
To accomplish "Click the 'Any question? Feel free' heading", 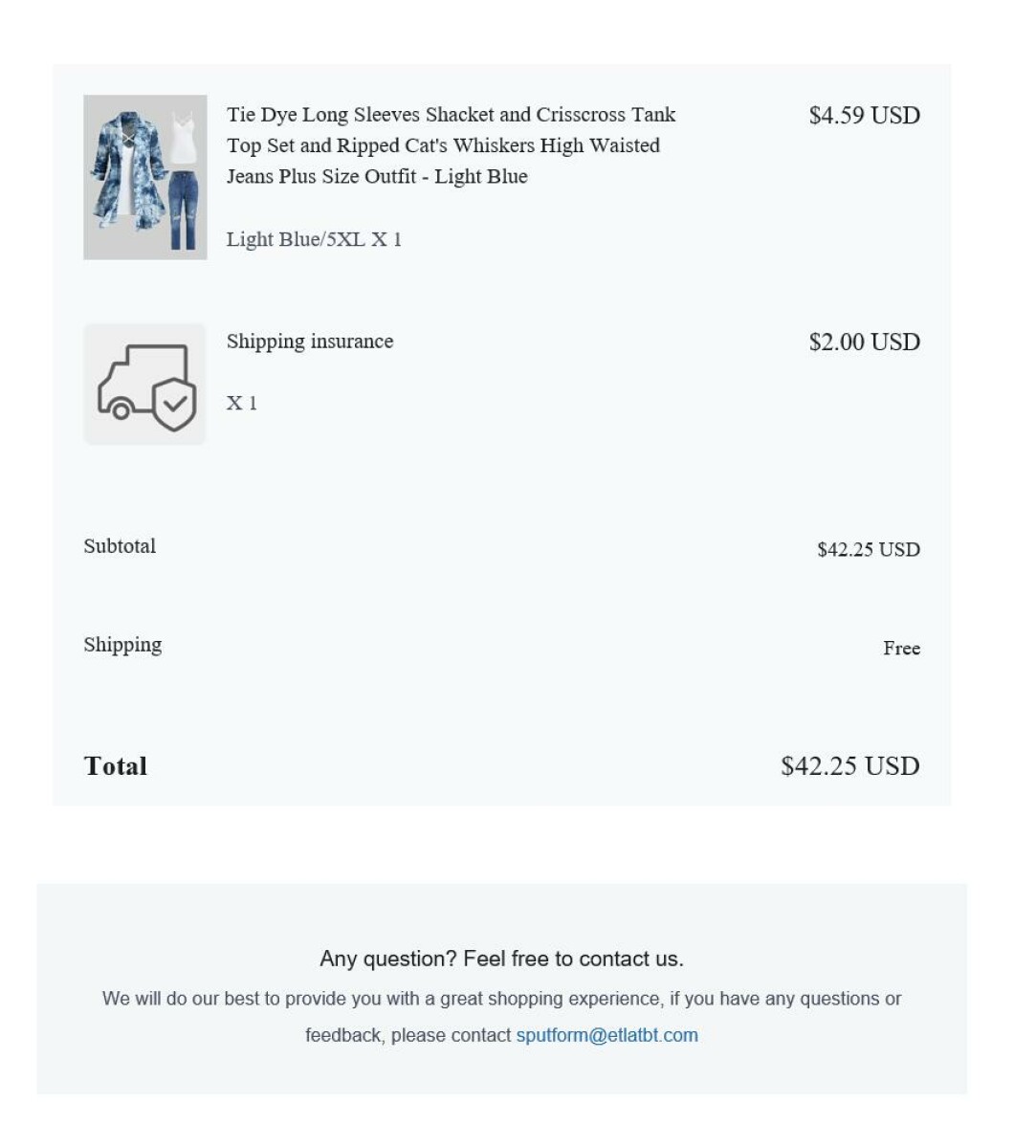I will click(x=501, y=959).
